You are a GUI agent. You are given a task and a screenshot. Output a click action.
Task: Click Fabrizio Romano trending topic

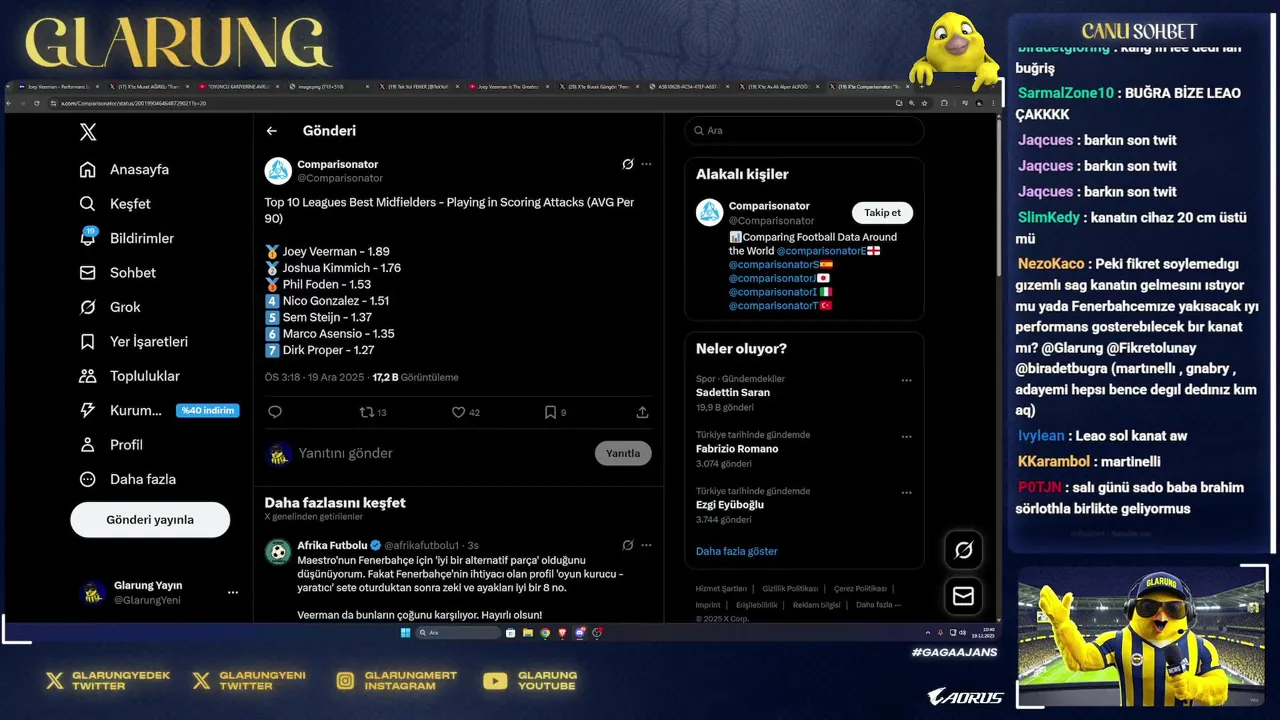pyautogui.click(x=737, y=449)
